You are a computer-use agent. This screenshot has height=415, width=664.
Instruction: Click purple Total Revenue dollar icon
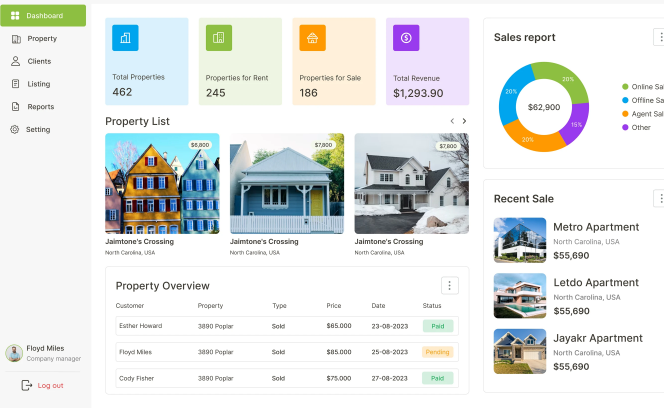(x=406, y=38)
